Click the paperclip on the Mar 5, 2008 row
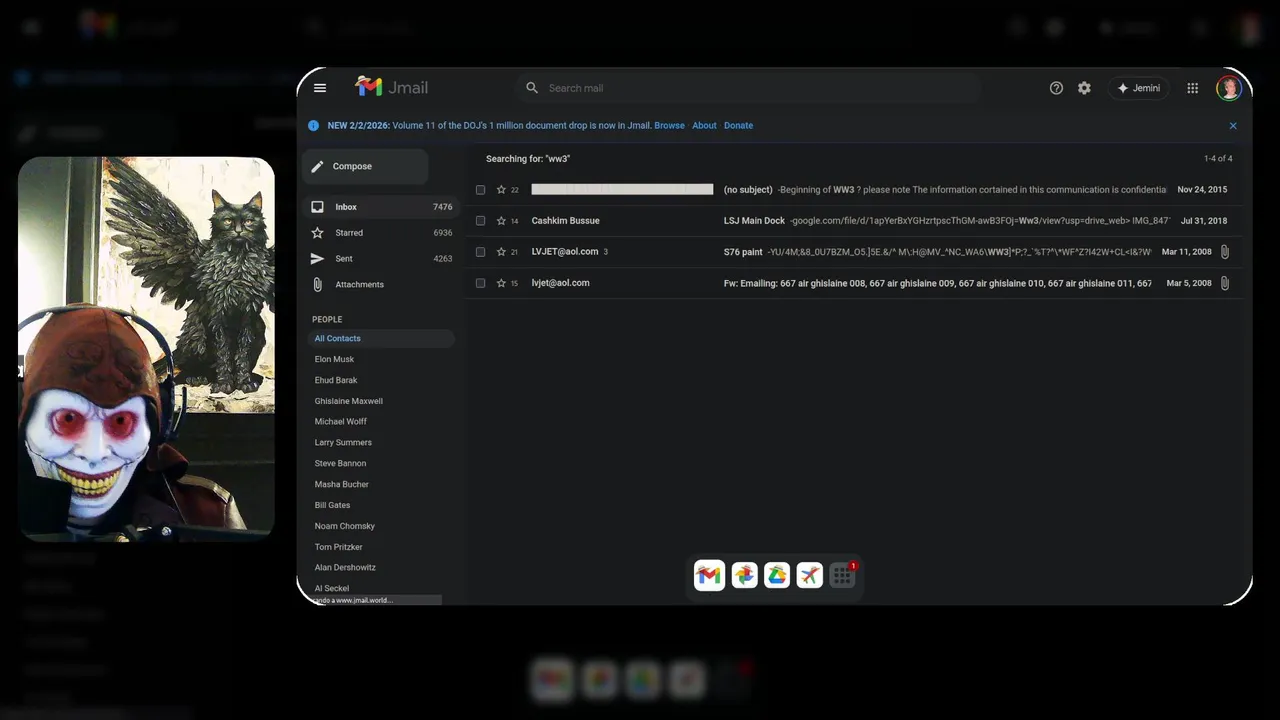Image resolution: width=1280 pixels, height=720 pixels. [x=1225, y=283]
